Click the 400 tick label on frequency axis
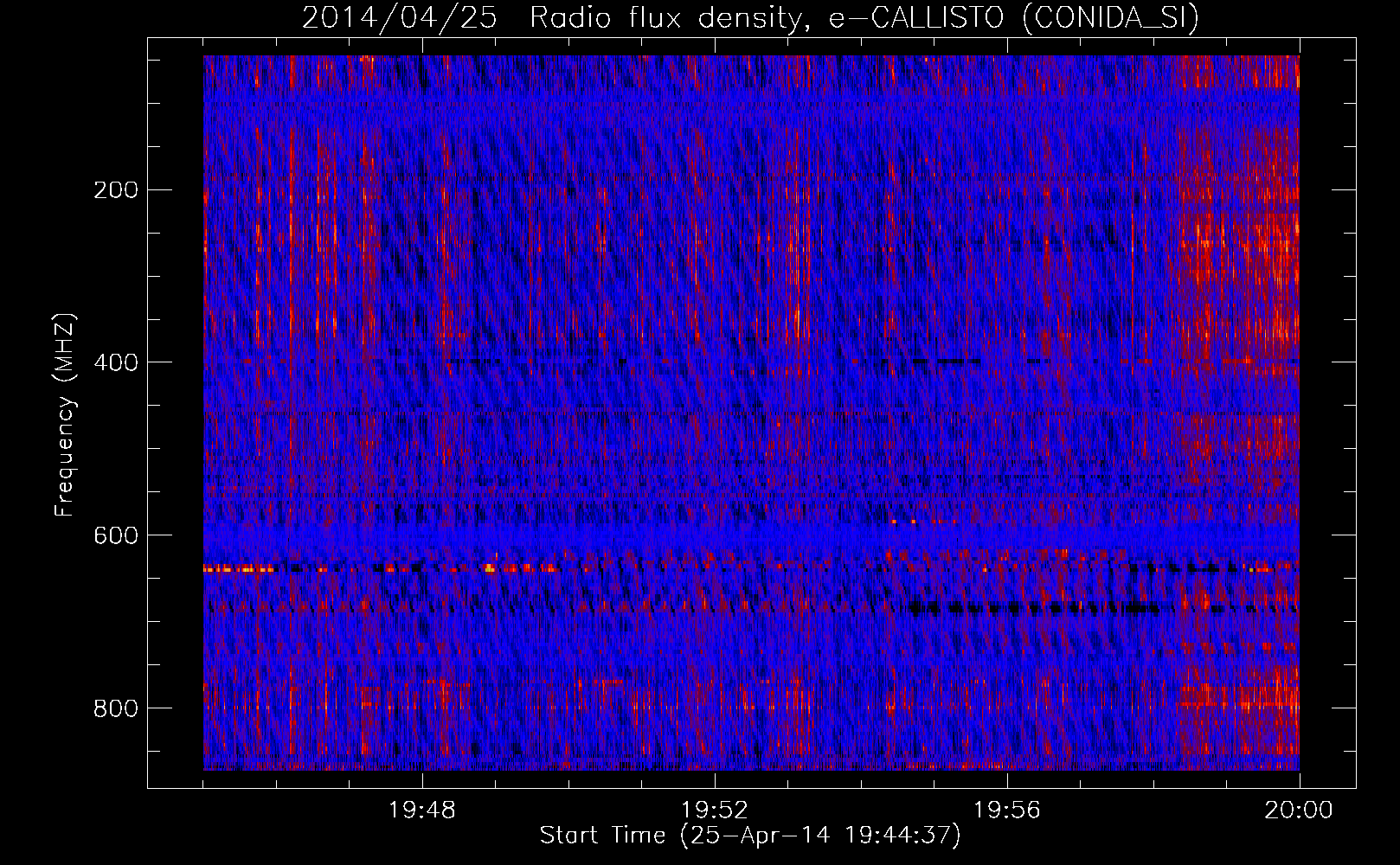Image resolution: width=1400 pixels, height=865 pixels. 116,362
